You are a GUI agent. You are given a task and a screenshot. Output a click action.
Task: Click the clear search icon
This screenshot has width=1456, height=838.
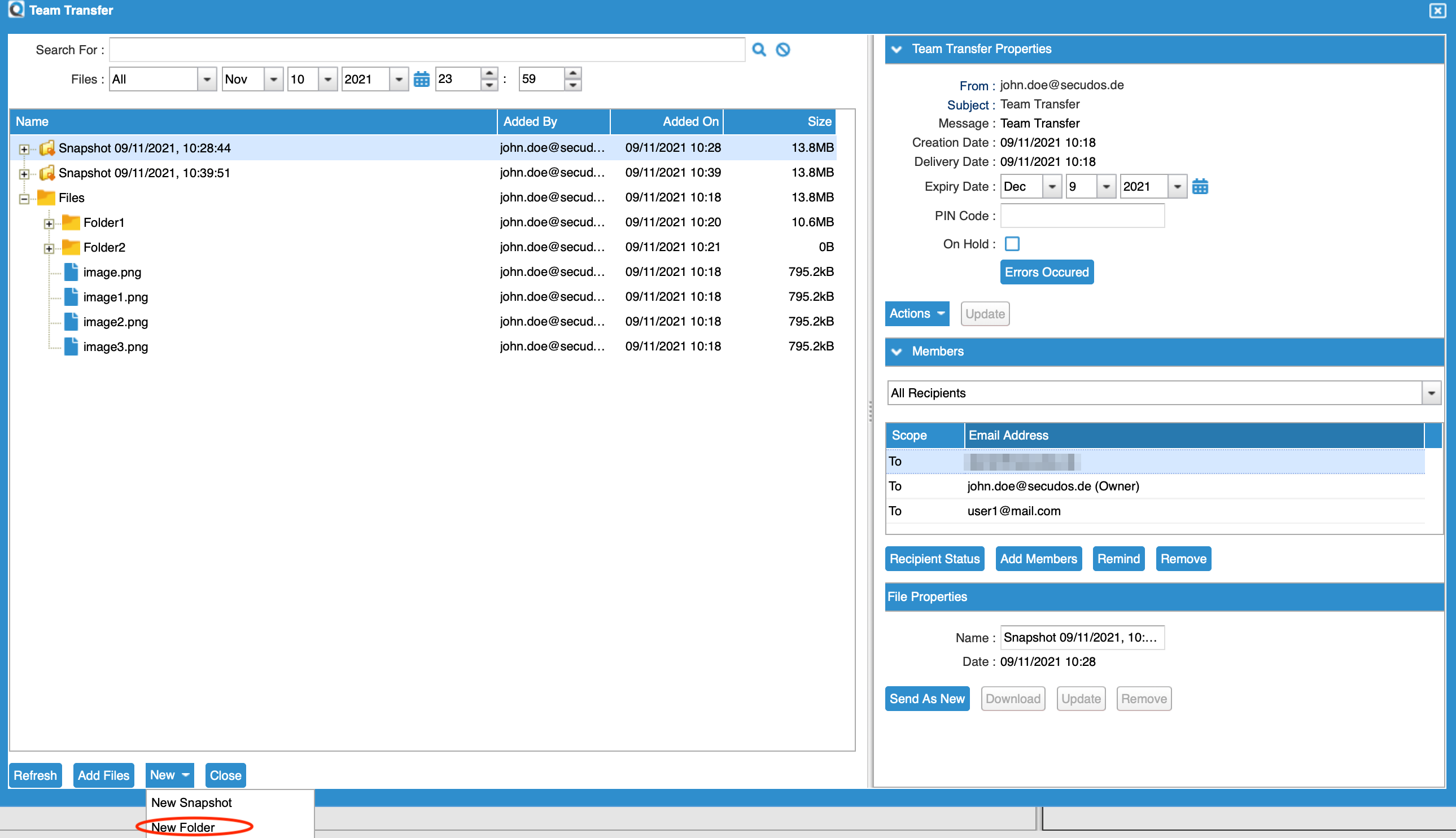pyautogui.click(x=782, y=50)
